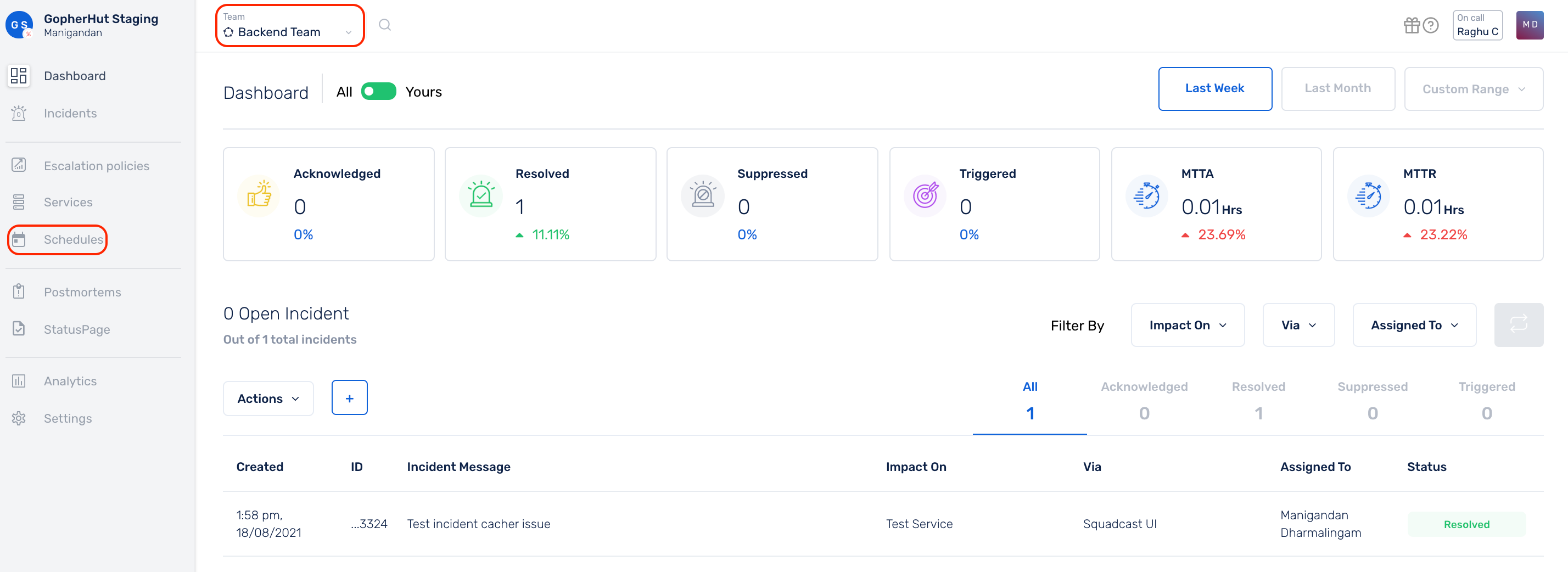
Task: Select the Last Month time range
Action: [1338, 89]
